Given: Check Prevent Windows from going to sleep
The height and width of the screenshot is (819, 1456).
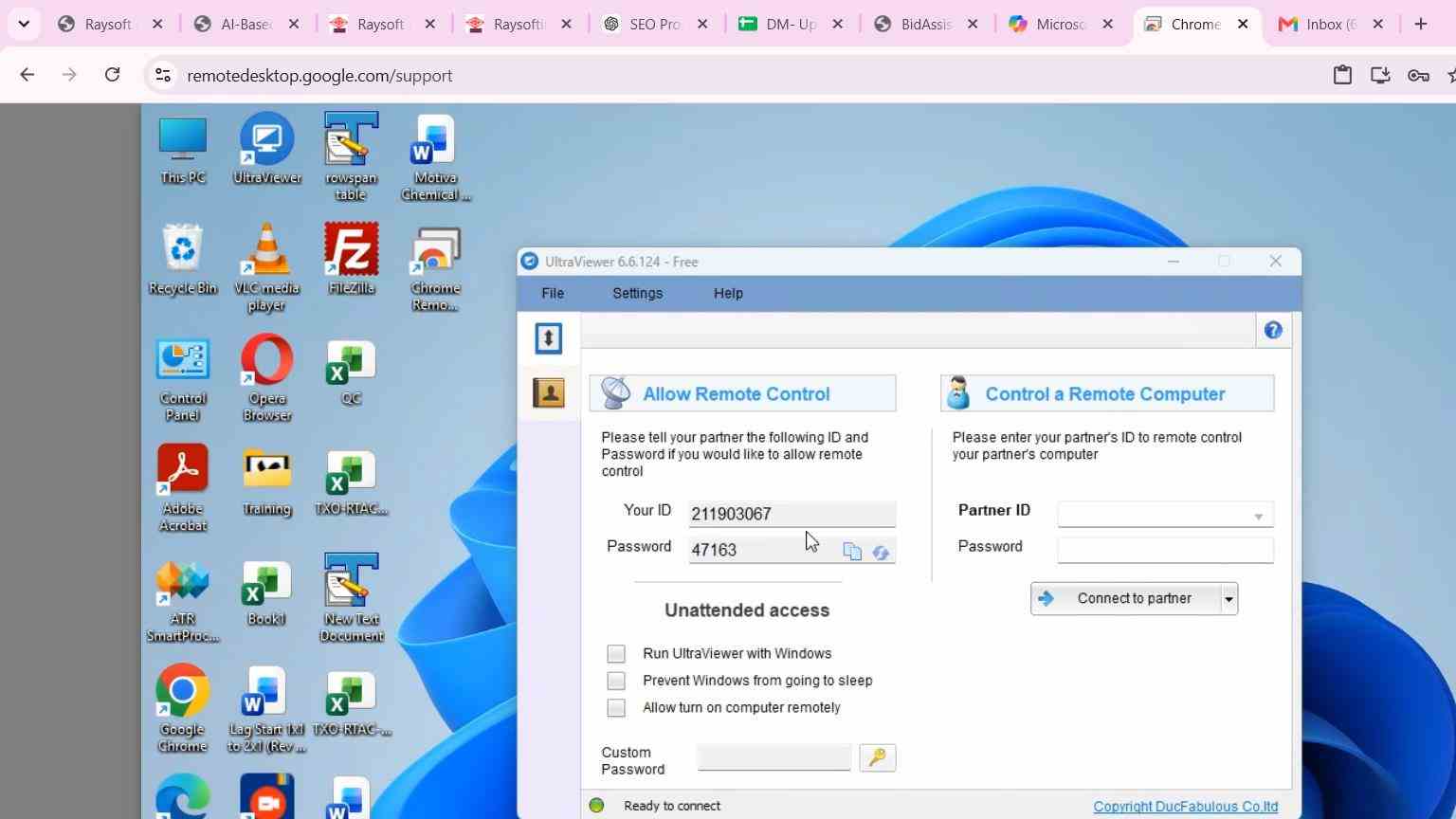Looking at the screenshot, I should [x=616, y=681].
